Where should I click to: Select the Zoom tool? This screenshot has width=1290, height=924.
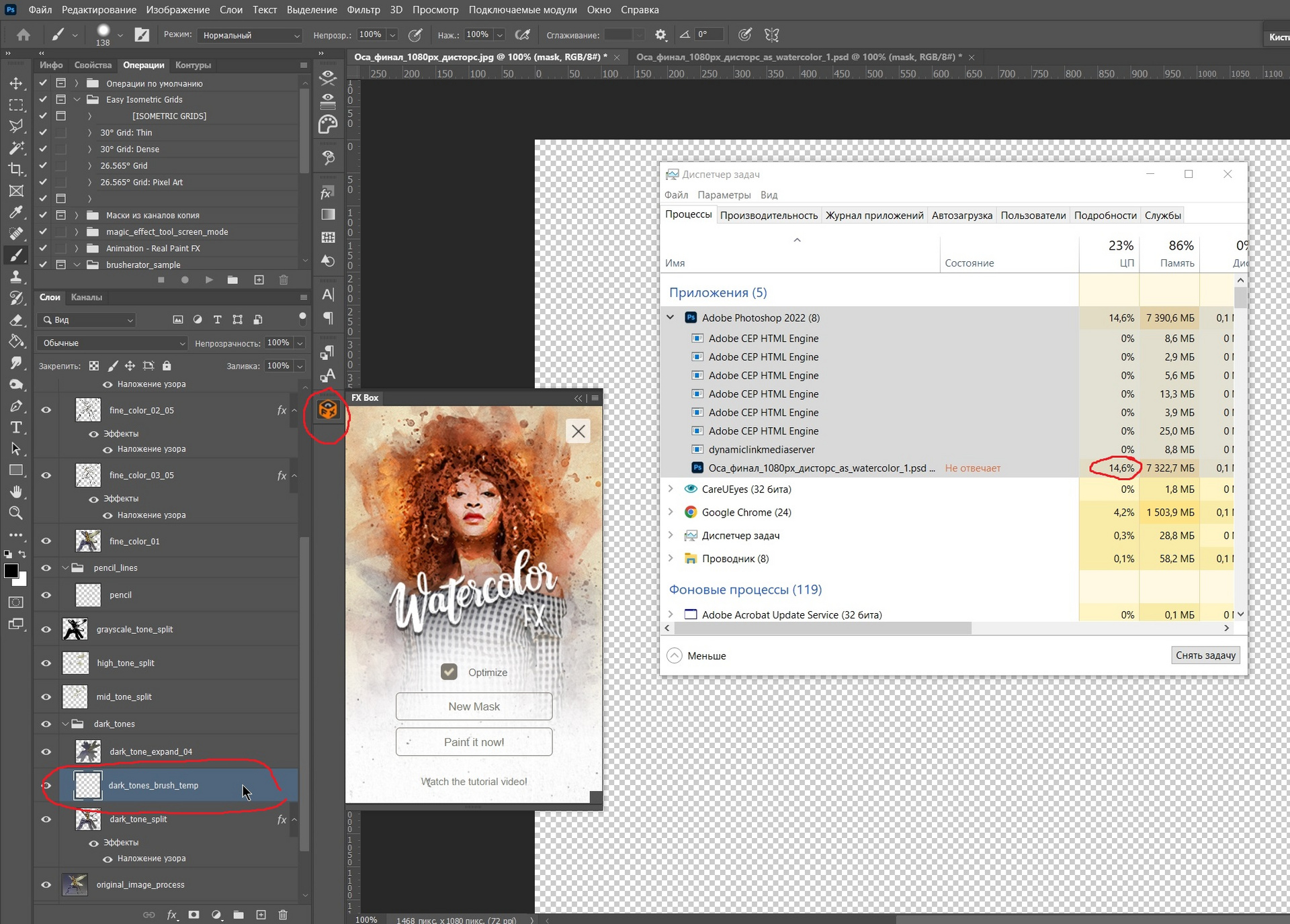pyautogui.click(x=16, y=514)
